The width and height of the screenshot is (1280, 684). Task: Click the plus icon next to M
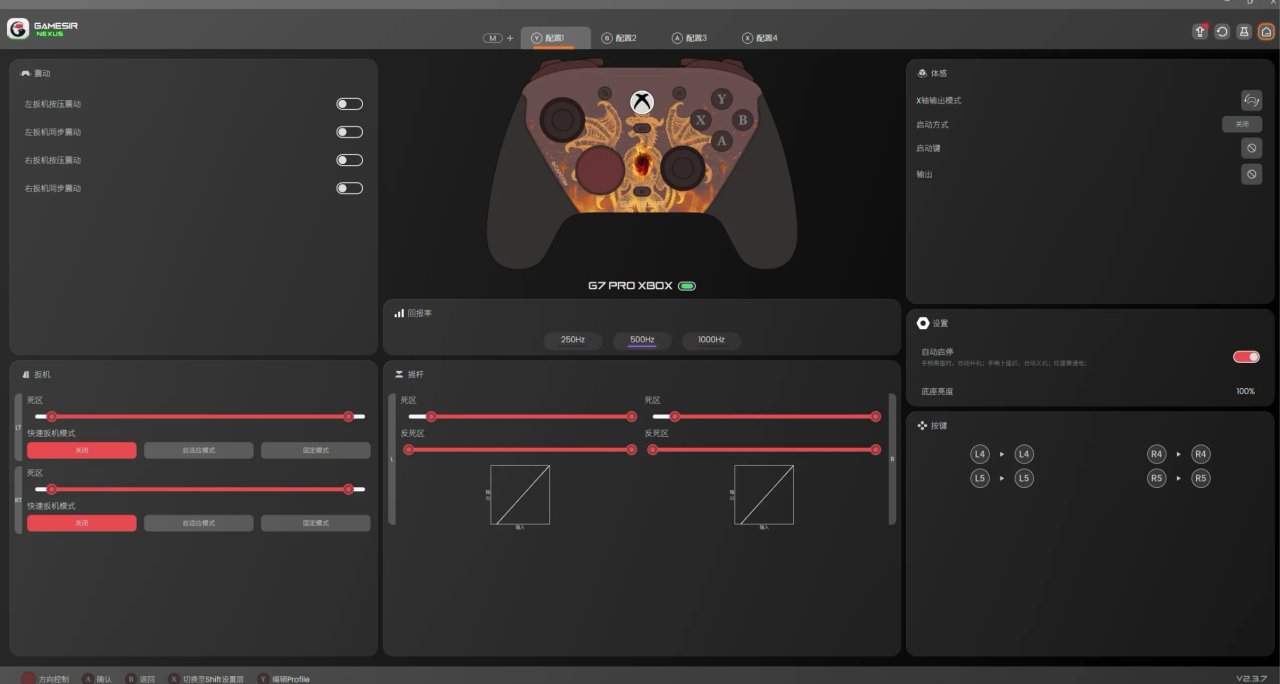[x=510, y=38]
